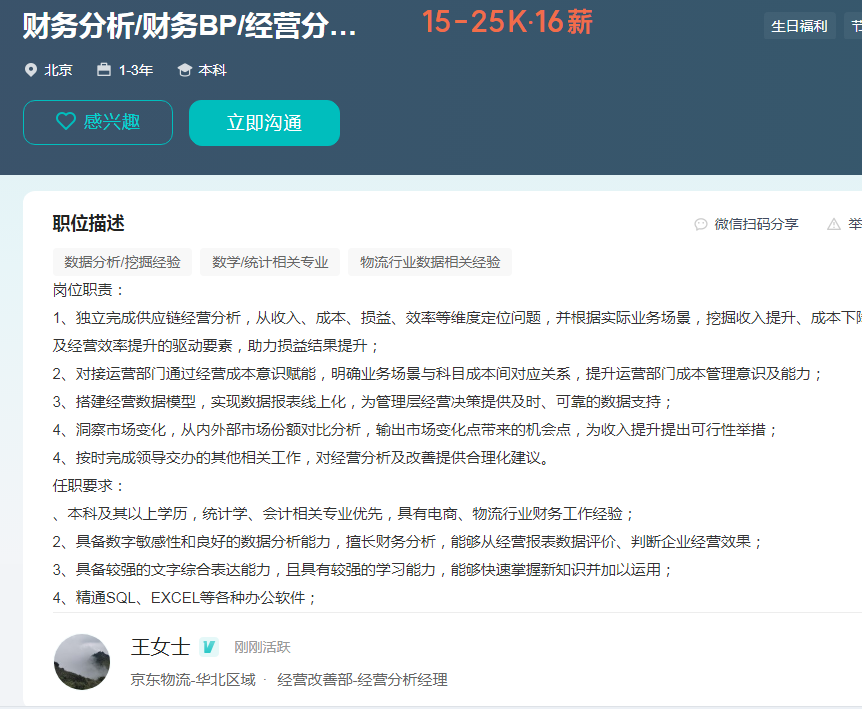
Task: Click the 物流行业数据相关经验 tag
Action: [x=430, y=262]
